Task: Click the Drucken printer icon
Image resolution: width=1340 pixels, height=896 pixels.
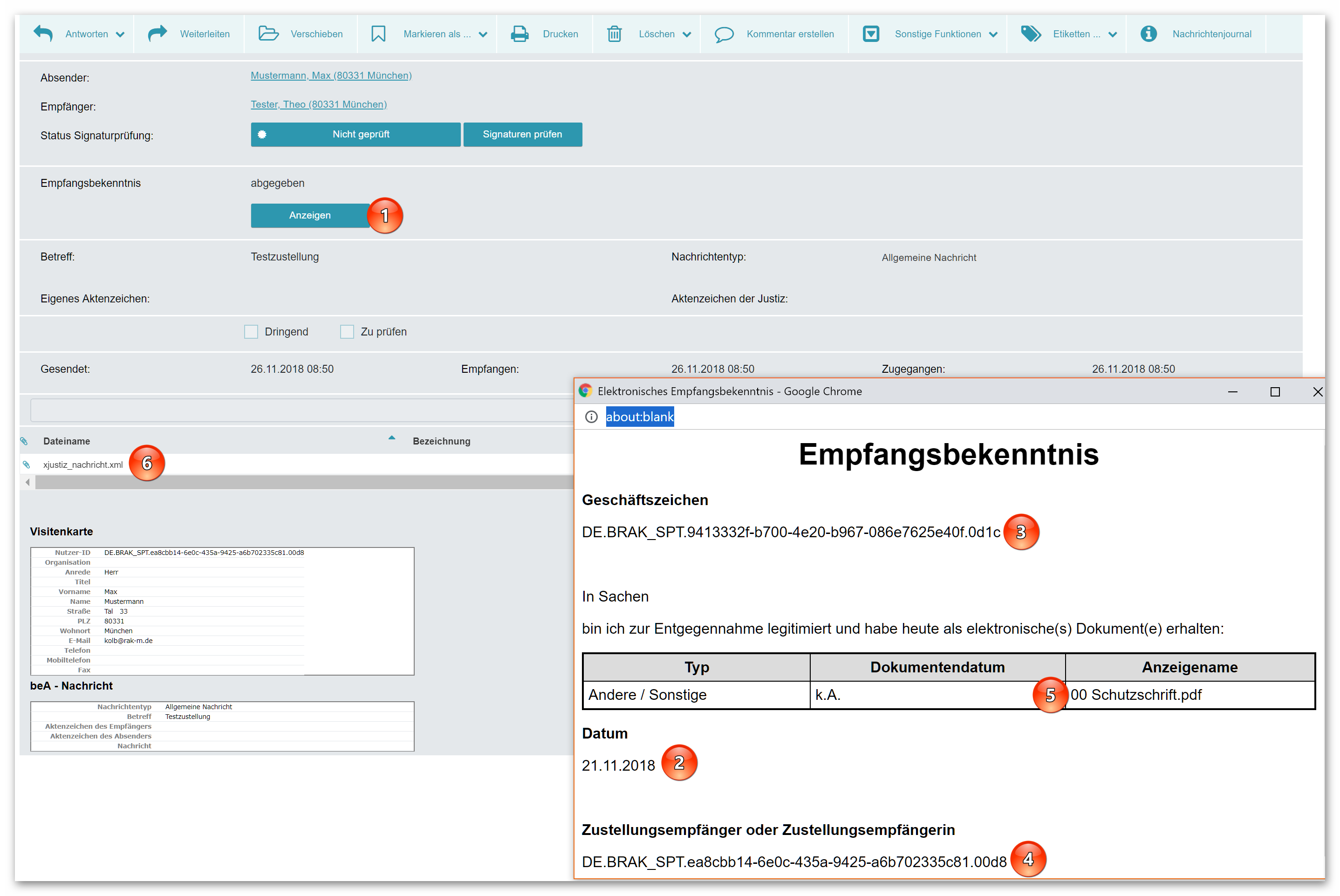Action: tap(519, 34)
